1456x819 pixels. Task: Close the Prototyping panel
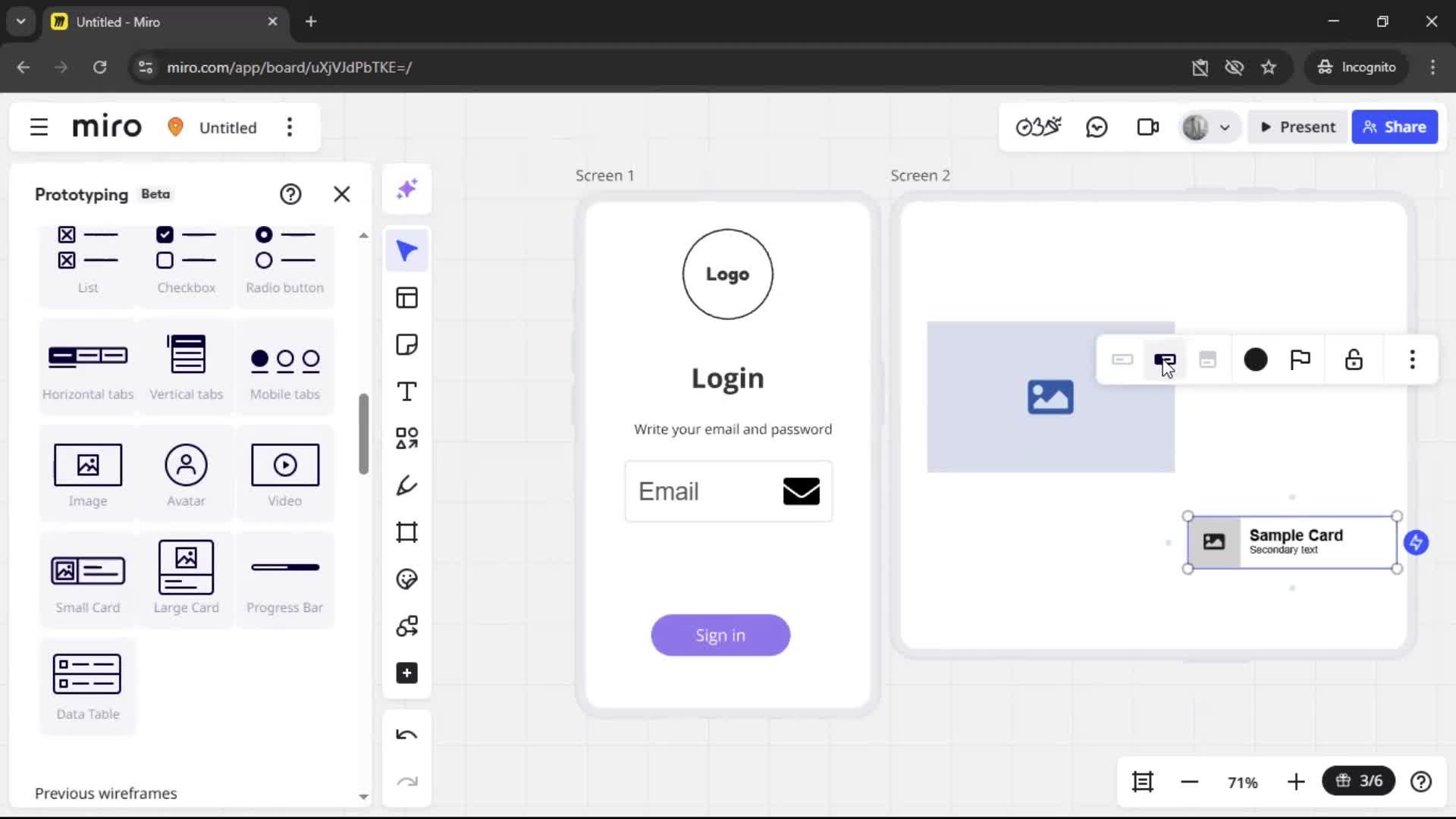pos(342,194)
